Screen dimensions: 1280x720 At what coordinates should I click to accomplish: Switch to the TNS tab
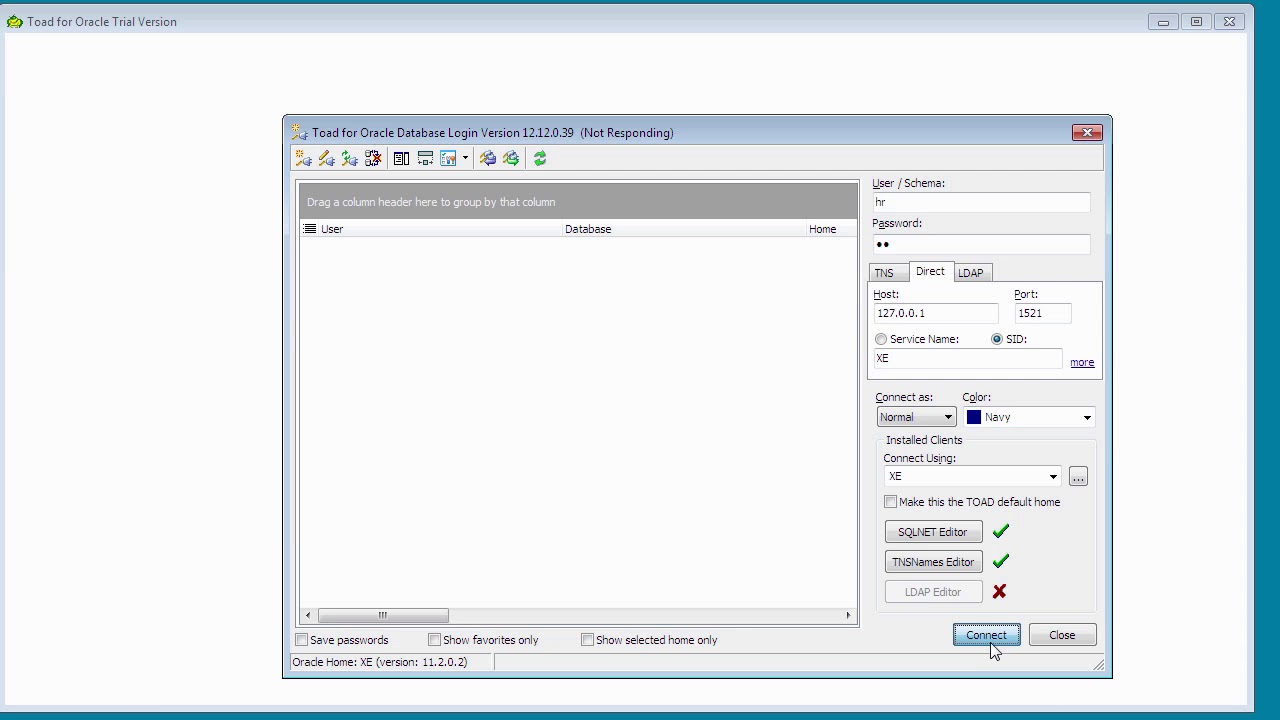point(884,273)
